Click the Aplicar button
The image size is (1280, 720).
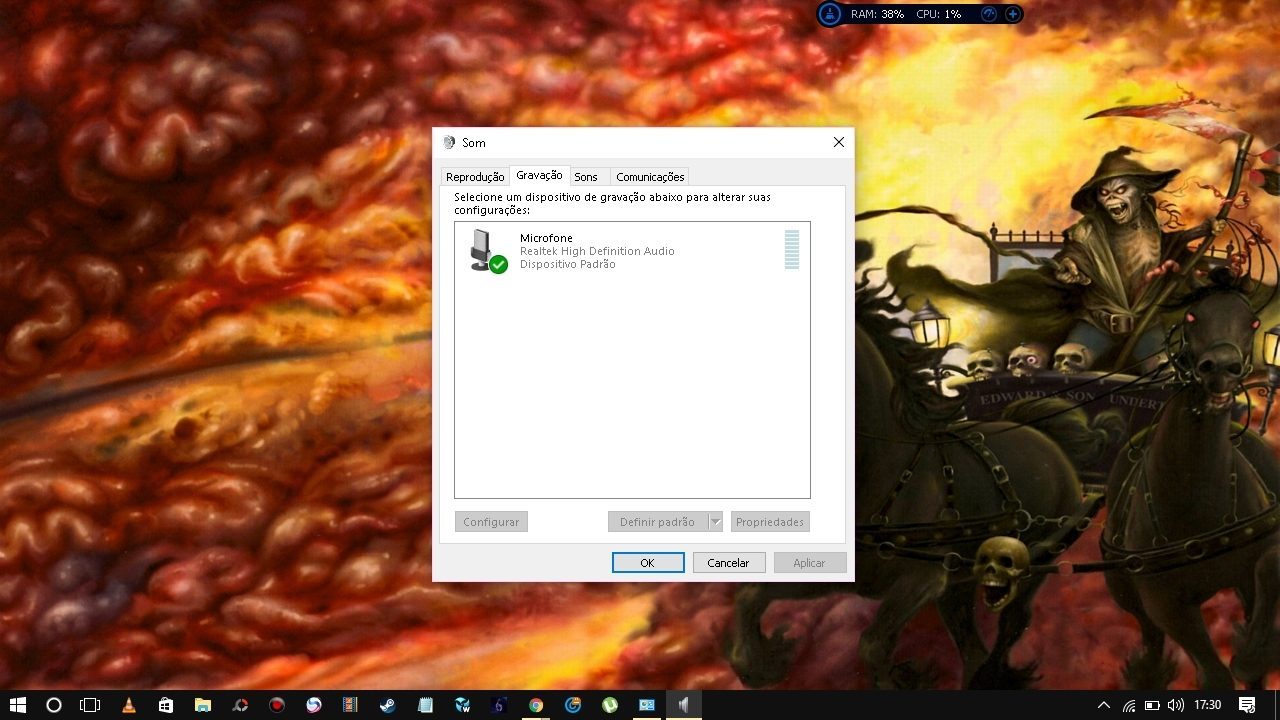(810, 563)
